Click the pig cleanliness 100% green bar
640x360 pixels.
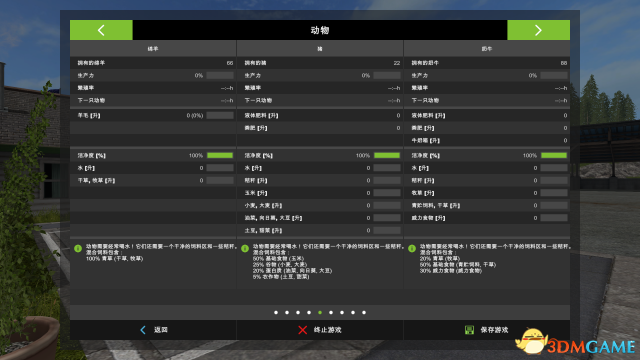tap(387, 156)
